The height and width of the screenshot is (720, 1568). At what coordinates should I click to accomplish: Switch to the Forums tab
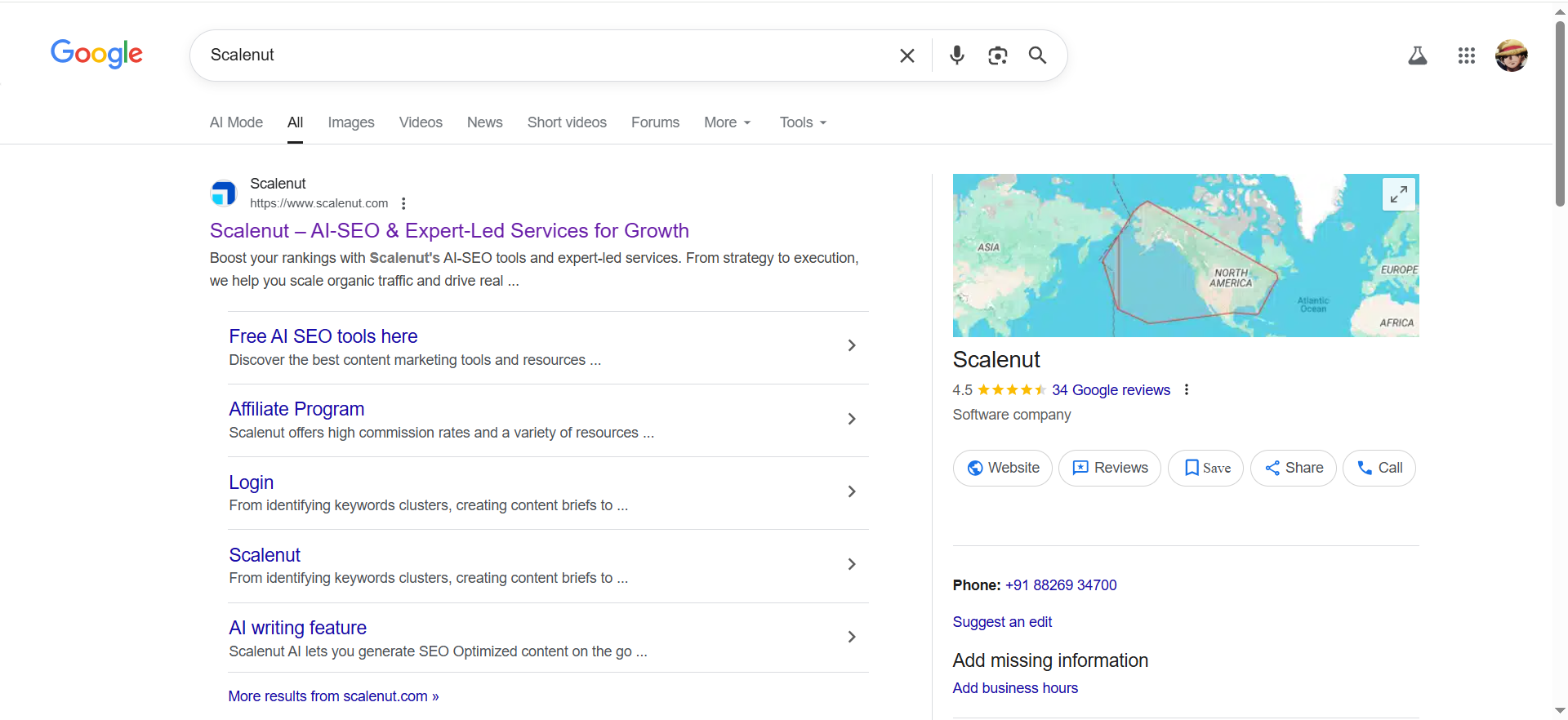[655, 122]
